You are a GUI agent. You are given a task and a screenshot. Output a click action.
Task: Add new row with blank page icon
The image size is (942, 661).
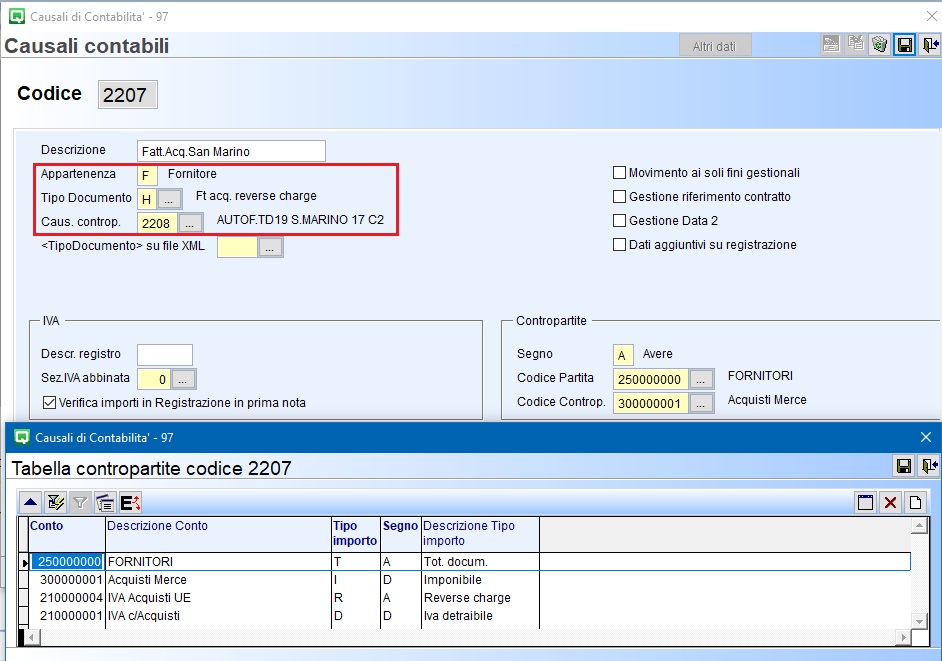click(x=915, y=502)
